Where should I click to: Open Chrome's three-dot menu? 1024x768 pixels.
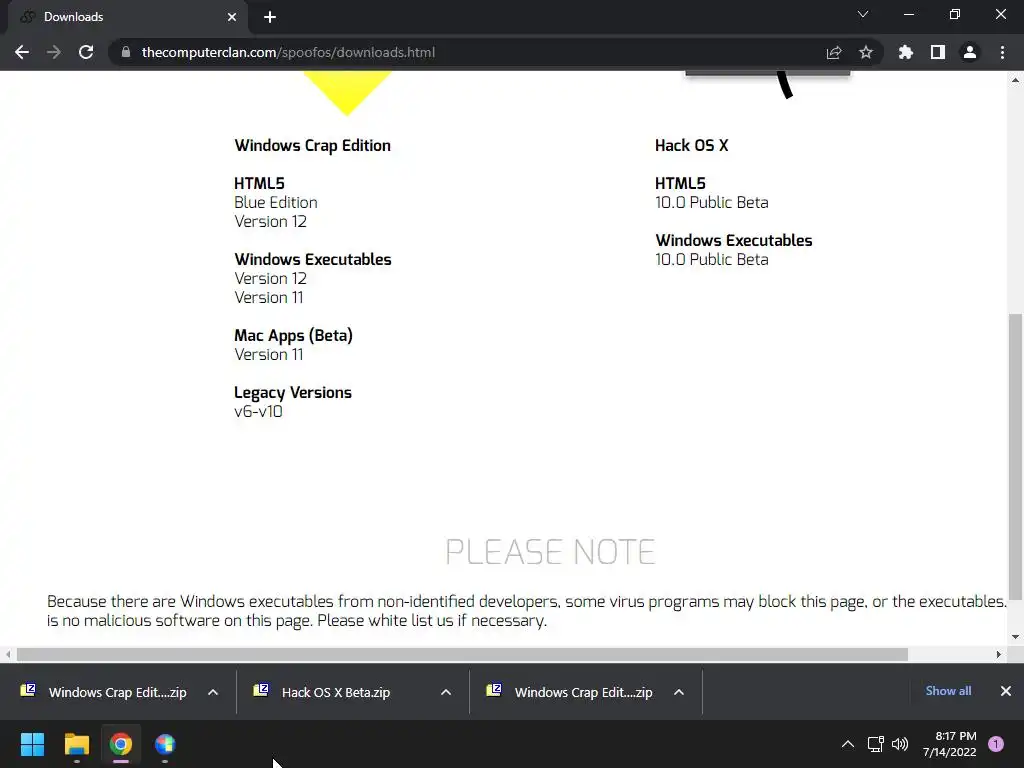1002,52
